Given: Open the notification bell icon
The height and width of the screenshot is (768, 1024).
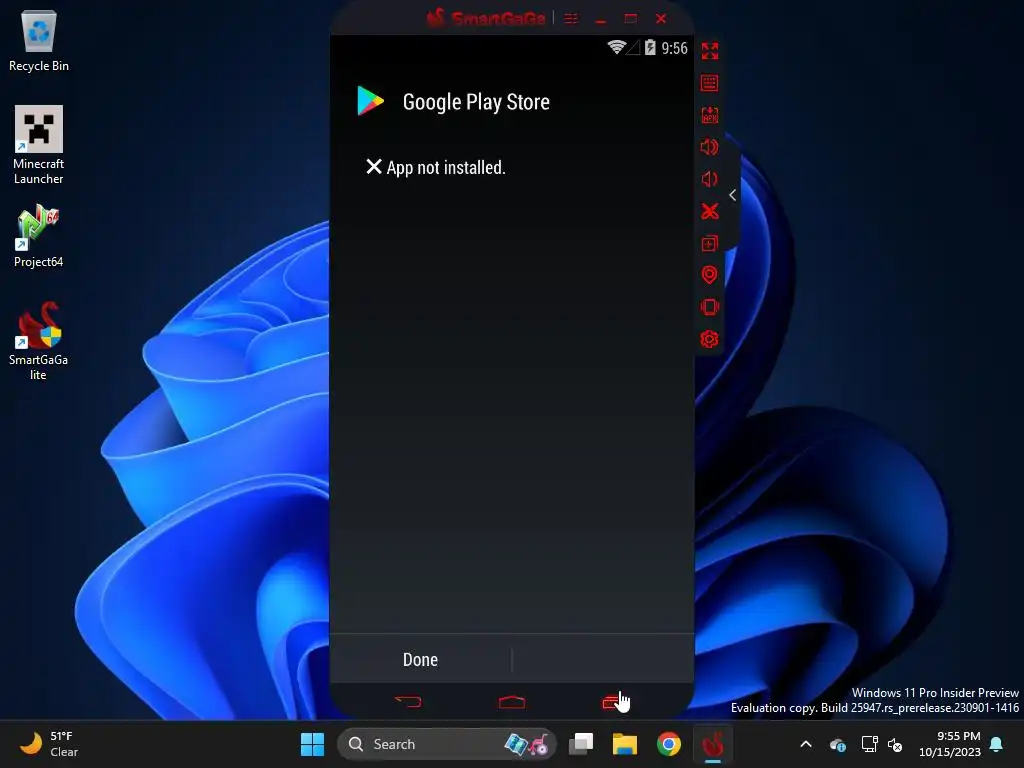Looking at the screenshot, I should [x=997, y=744].
